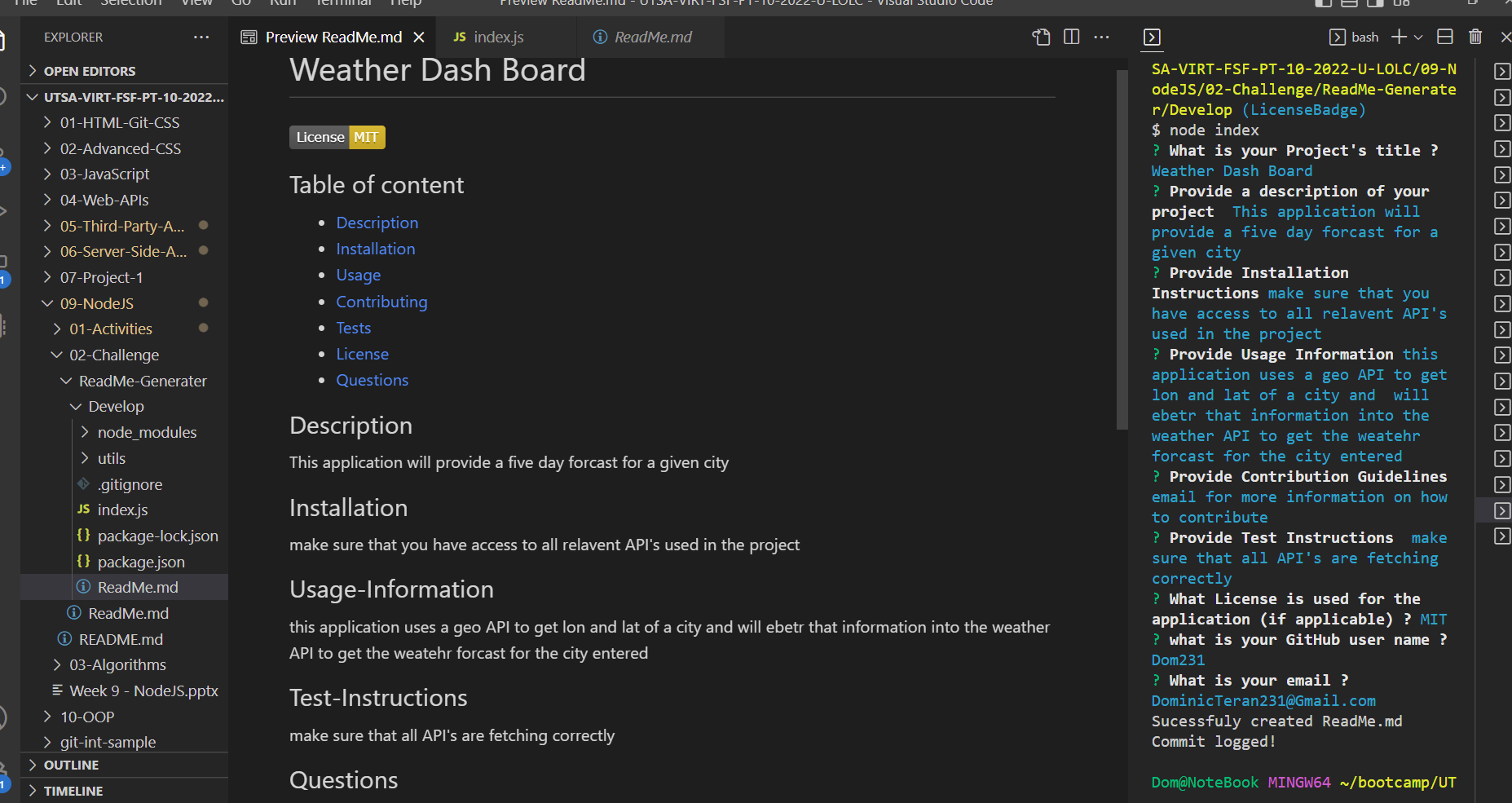Viewport: 1512px width, 803px height.
Task: Open the Customize Layout control
Action: pyautogui.click(x=1401, y=4)
